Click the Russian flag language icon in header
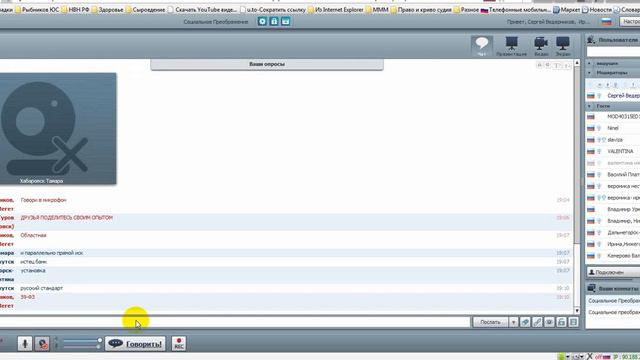This screenshot has height=360, width=640. pos(607,22)
